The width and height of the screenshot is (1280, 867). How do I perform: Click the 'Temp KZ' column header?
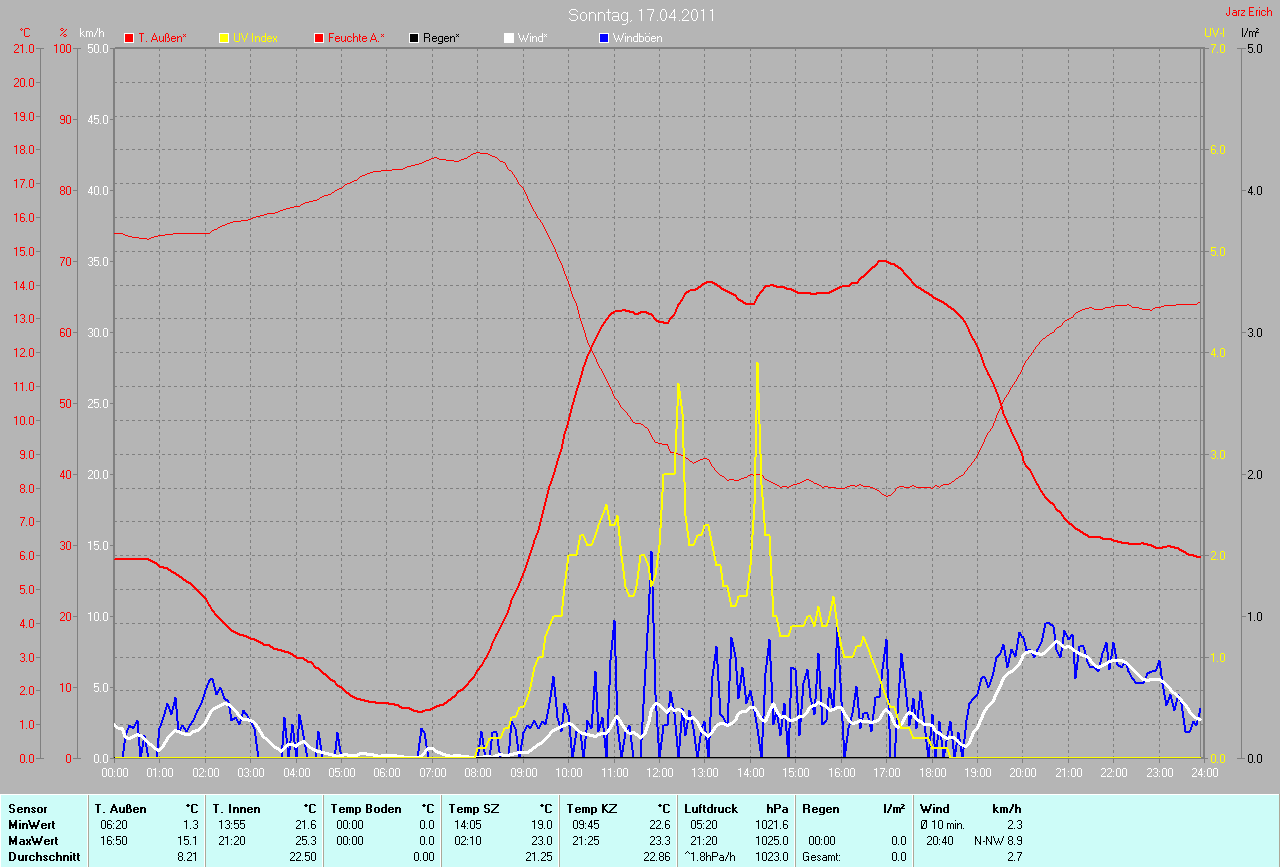click(x=591, y=809)
